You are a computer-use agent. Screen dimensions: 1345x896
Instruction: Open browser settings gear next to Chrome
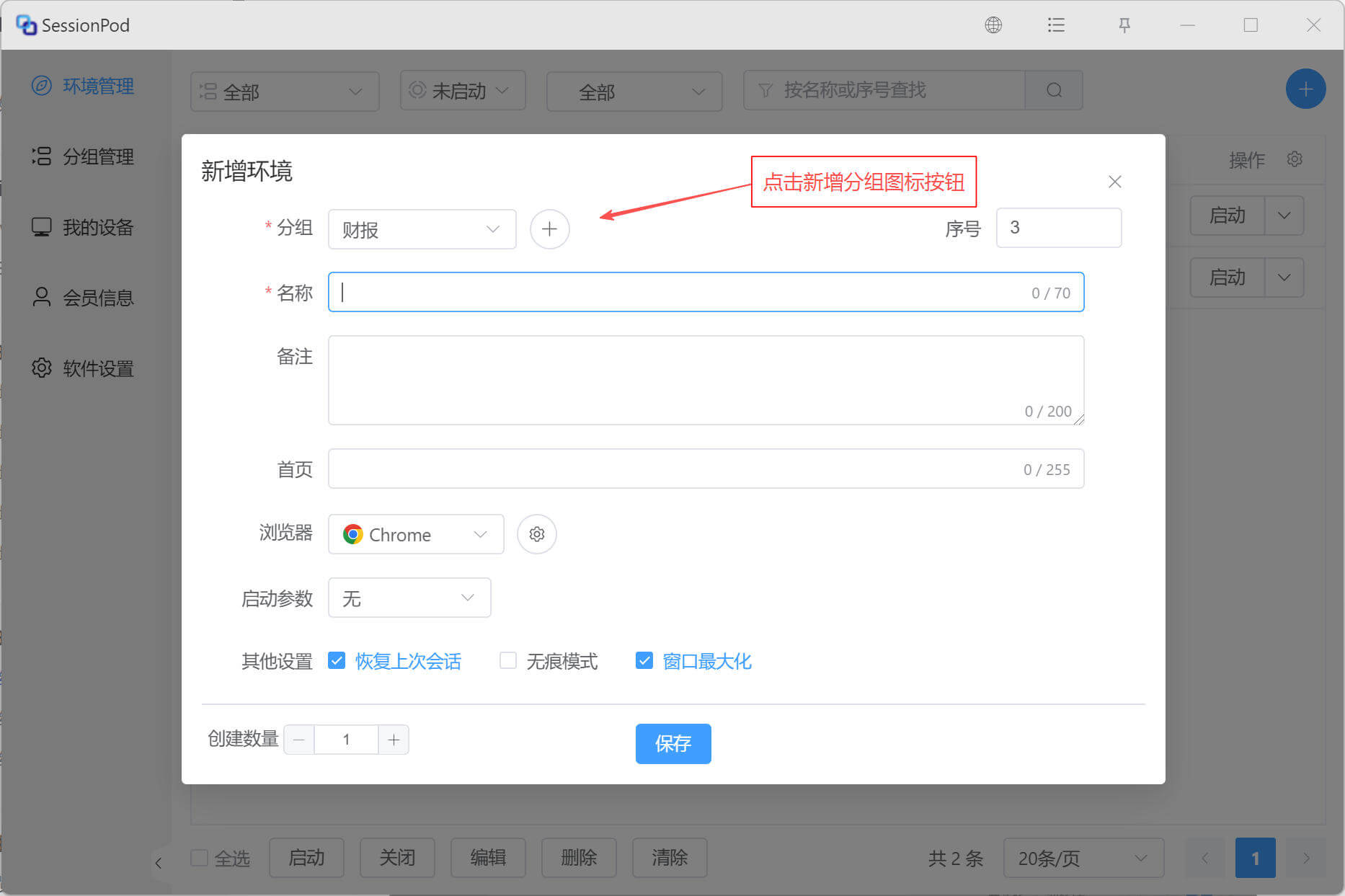[x=537, y=534]
